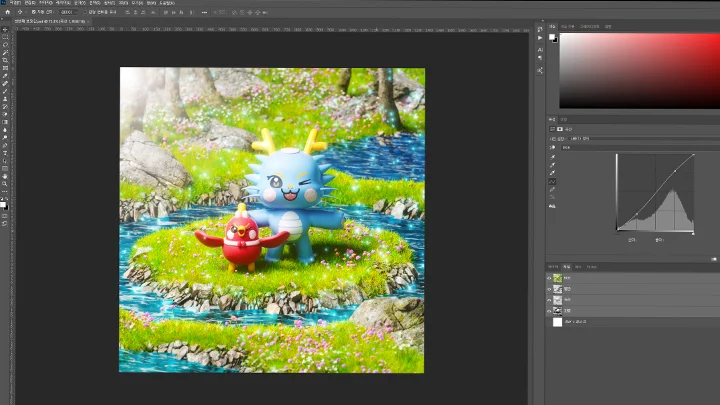Select the Clone Stamp tool
This screenshot has width=720, height=405.
tap(5, 99)
